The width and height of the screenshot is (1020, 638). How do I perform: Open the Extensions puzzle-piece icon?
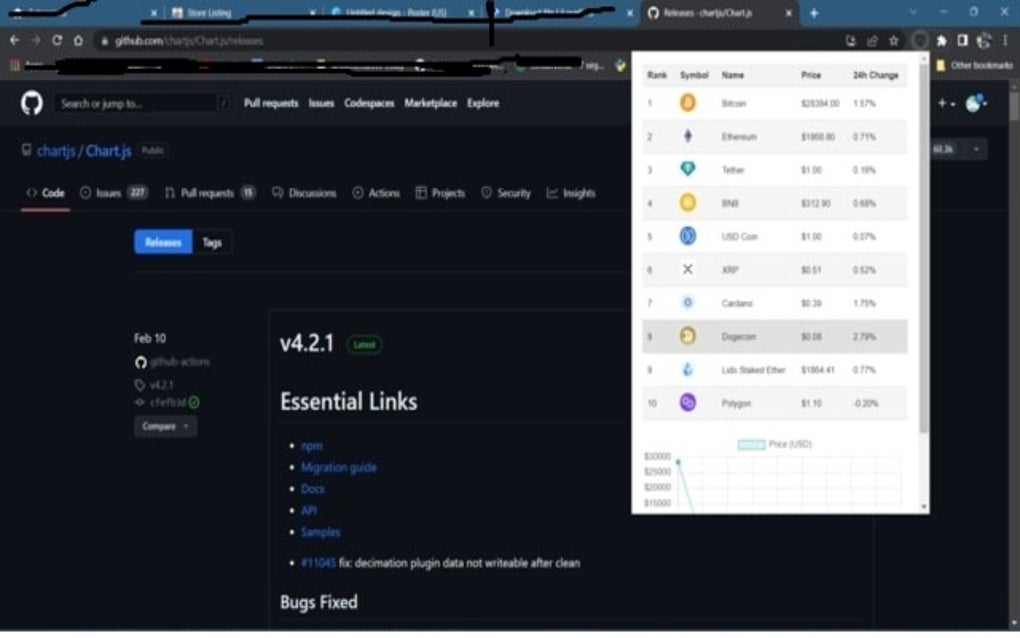941,40
